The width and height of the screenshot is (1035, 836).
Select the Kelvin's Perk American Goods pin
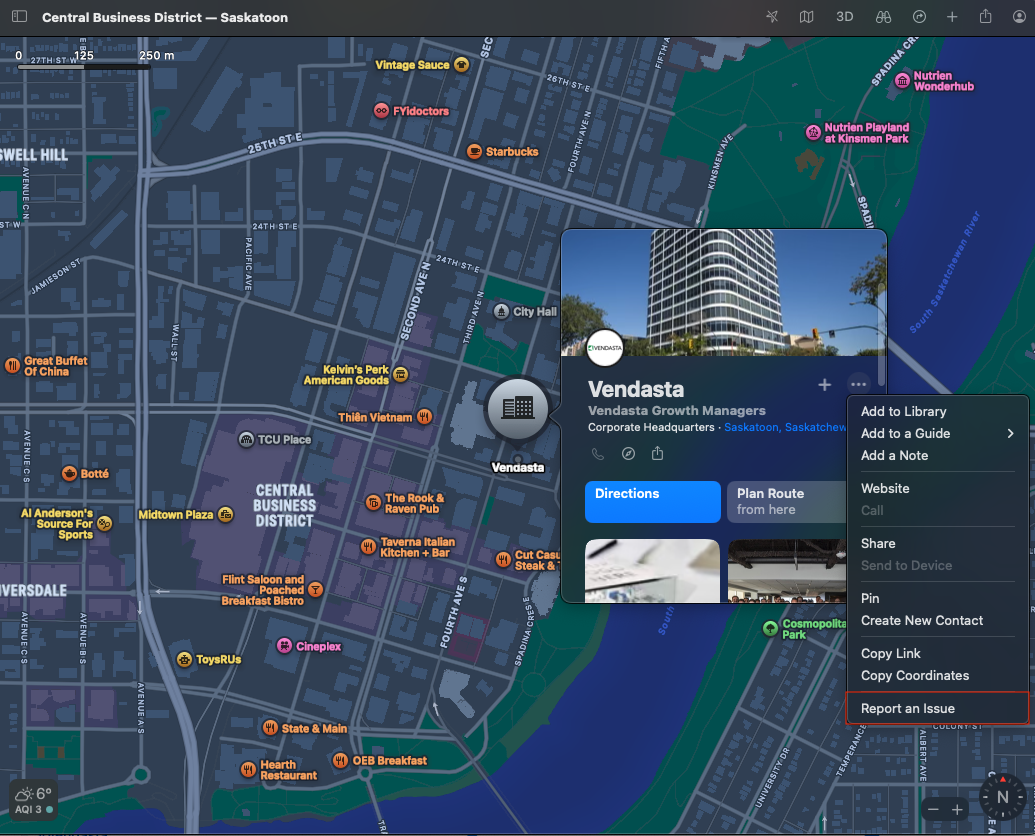click(x=400, y=375)
